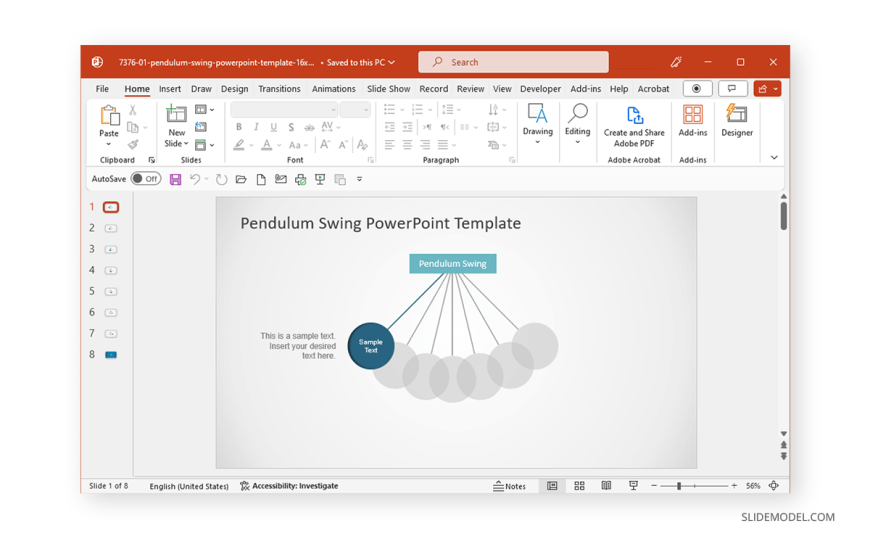Start Slide Show from status bar
870x539 pixels.
[x=633, y=486]
